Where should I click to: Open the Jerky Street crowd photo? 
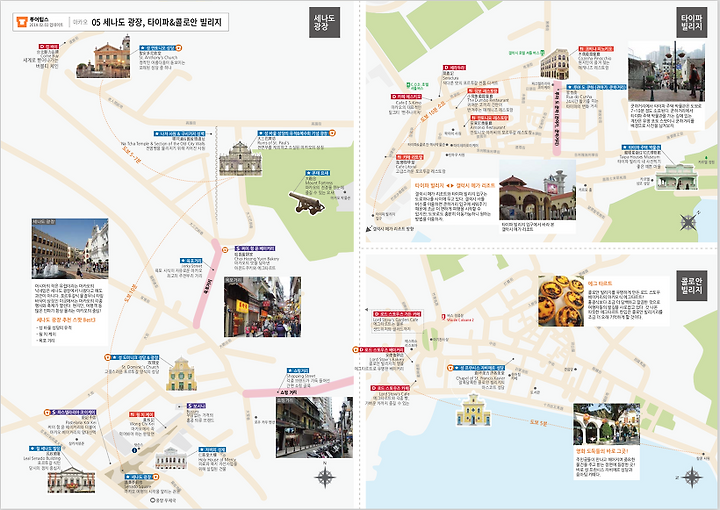(x=263, y=307)
